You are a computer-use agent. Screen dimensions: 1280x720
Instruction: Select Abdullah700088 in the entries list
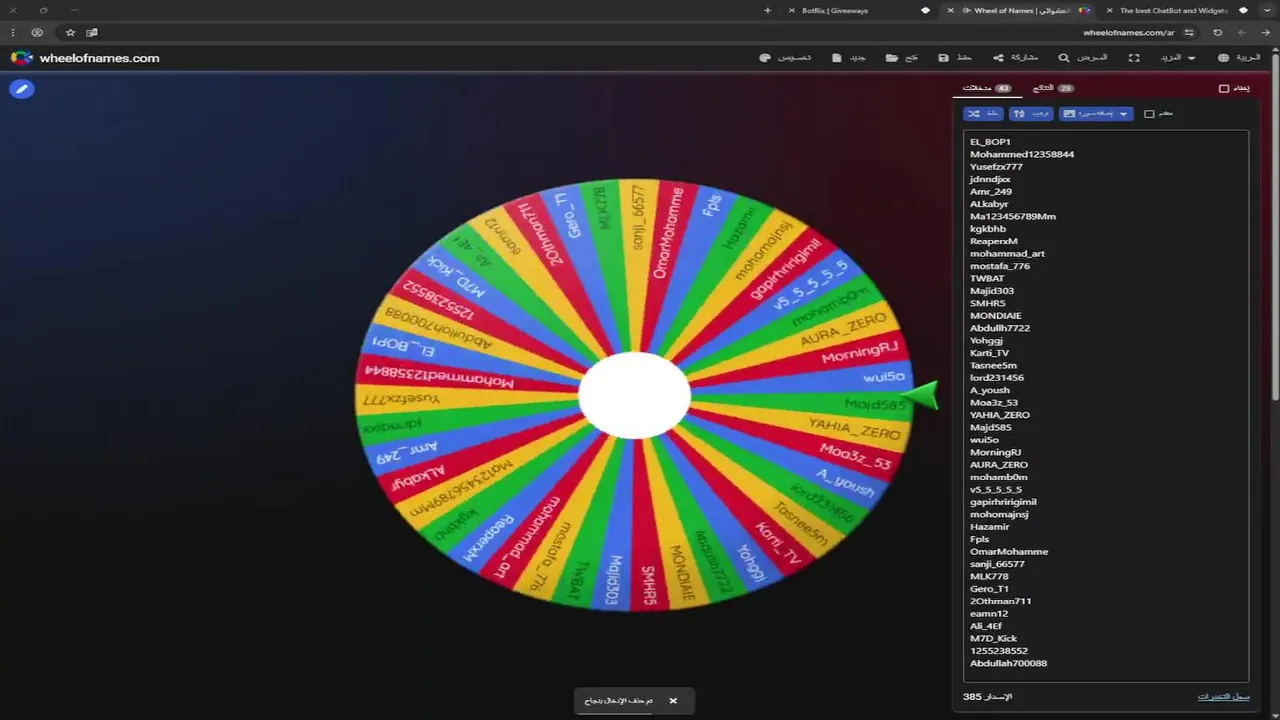point(1009,663)
